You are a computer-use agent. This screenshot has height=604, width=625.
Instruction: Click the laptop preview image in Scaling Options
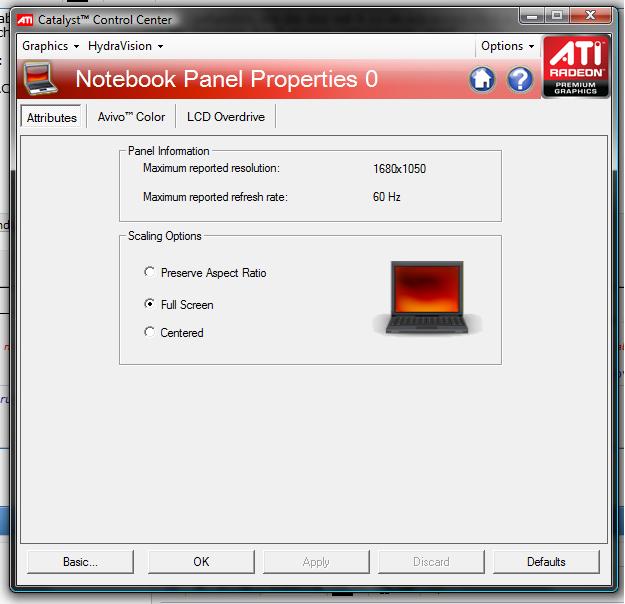(x=427, y=298)
